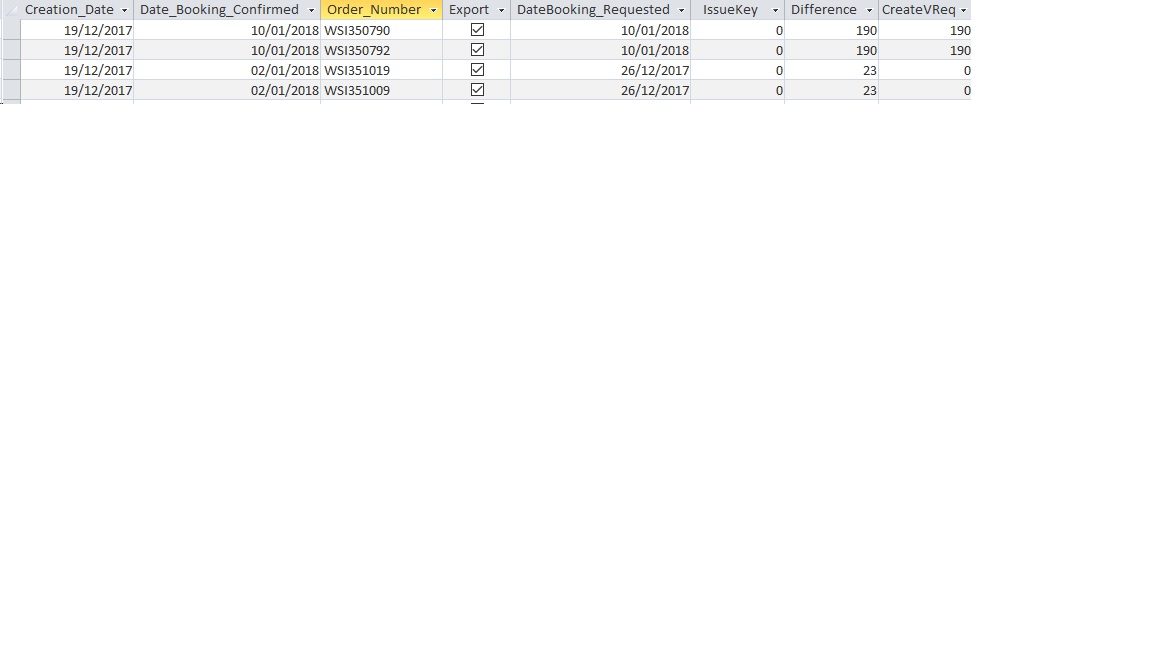Open the Date_Booking_Confirmed column dropdown arrow
The width and height of the screenshot is (1152, 648).
pyautogui.click(x=311, y=10)
